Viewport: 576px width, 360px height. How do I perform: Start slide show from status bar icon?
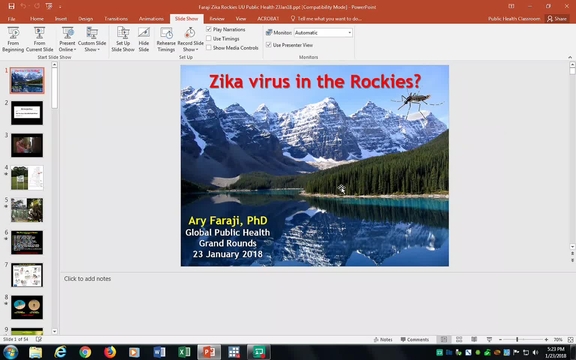click(x=489, y=339)
